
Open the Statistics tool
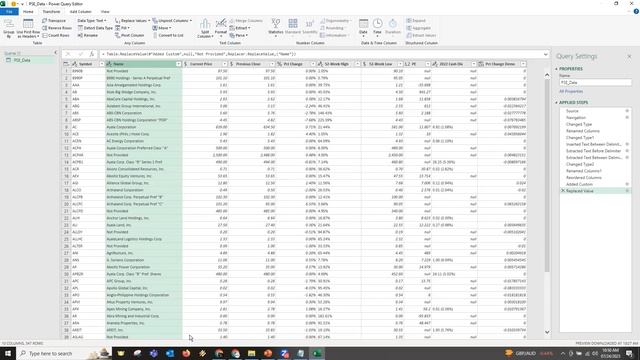pyautogui.click(x=276, y=27)
